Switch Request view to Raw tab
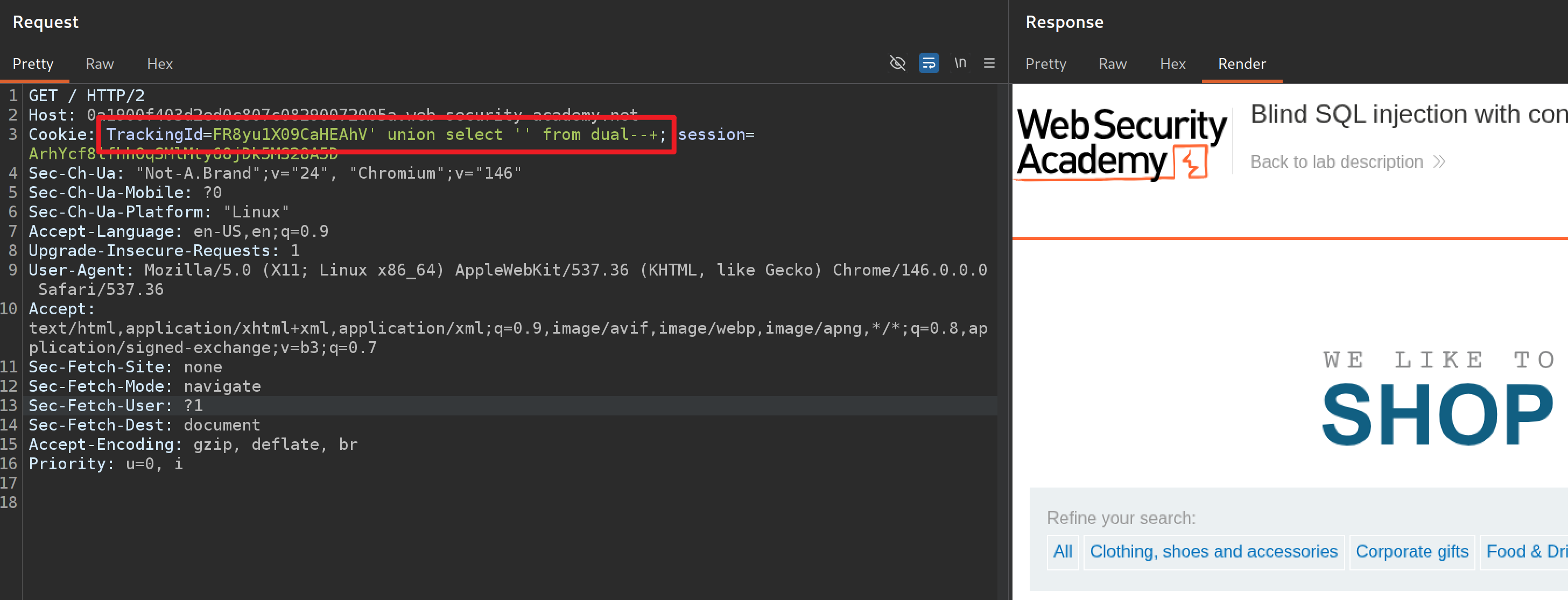 [x=100, y=64]
